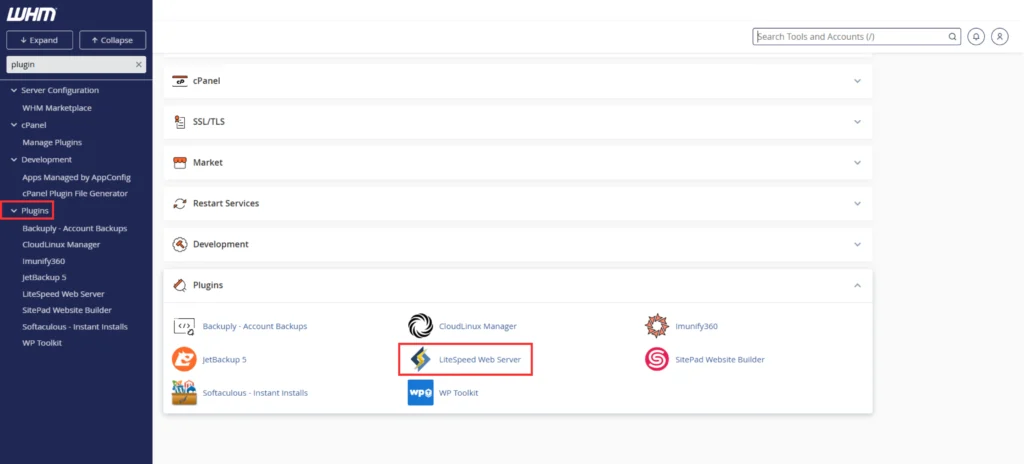This screenshot has width=1024, height=464.
Task: Select Softaculous - Instant Installs in sidebar
Action: click(75, 326)
